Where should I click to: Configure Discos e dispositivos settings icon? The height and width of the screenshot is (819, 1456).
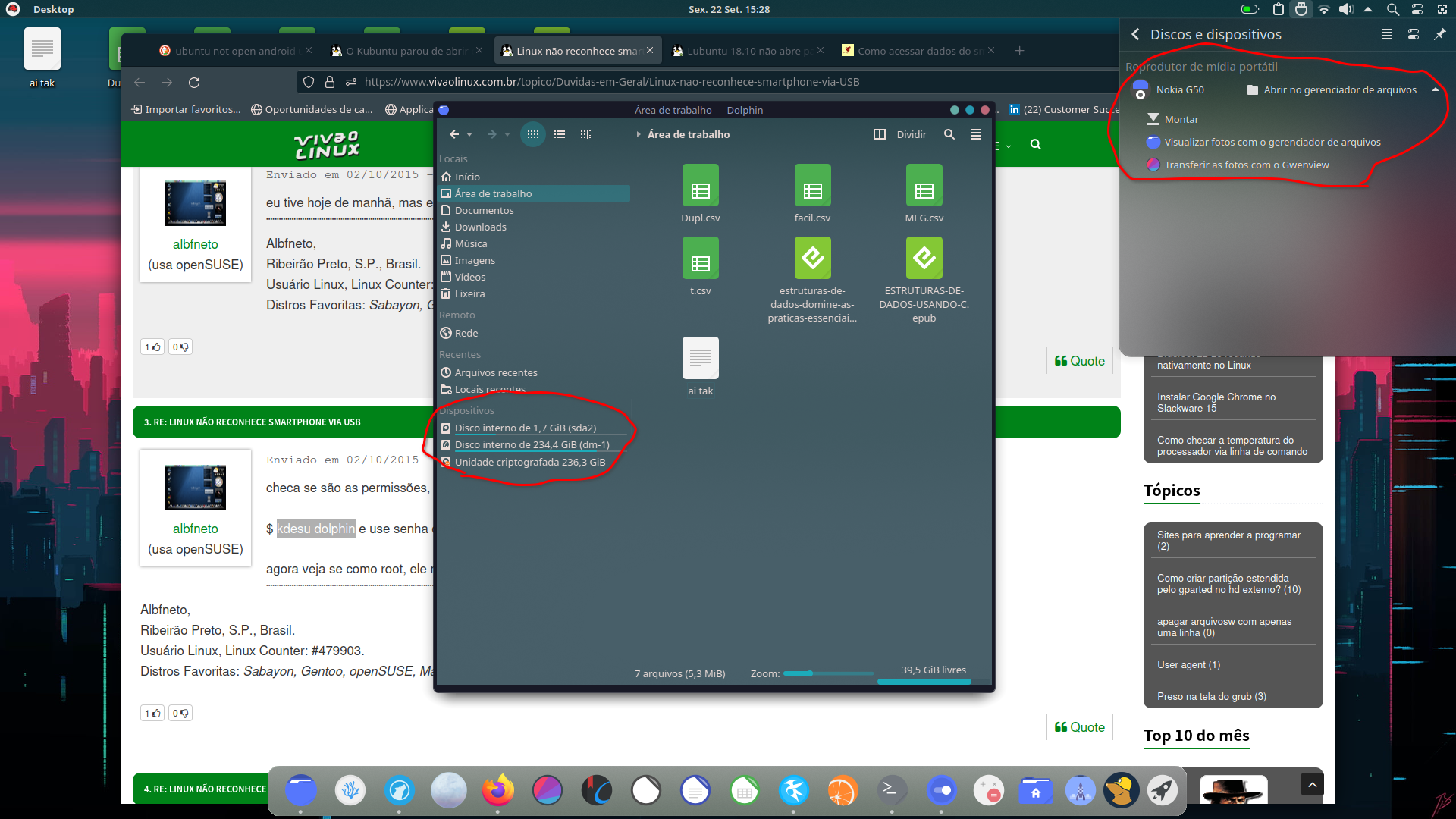(1414, 34)
